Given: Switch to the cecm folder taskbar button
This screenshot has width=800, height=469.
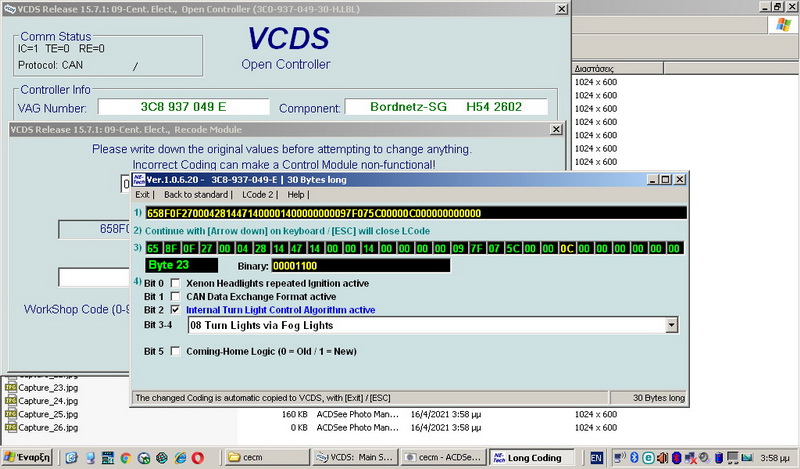Looking at the screenshot, I should 267,457.
